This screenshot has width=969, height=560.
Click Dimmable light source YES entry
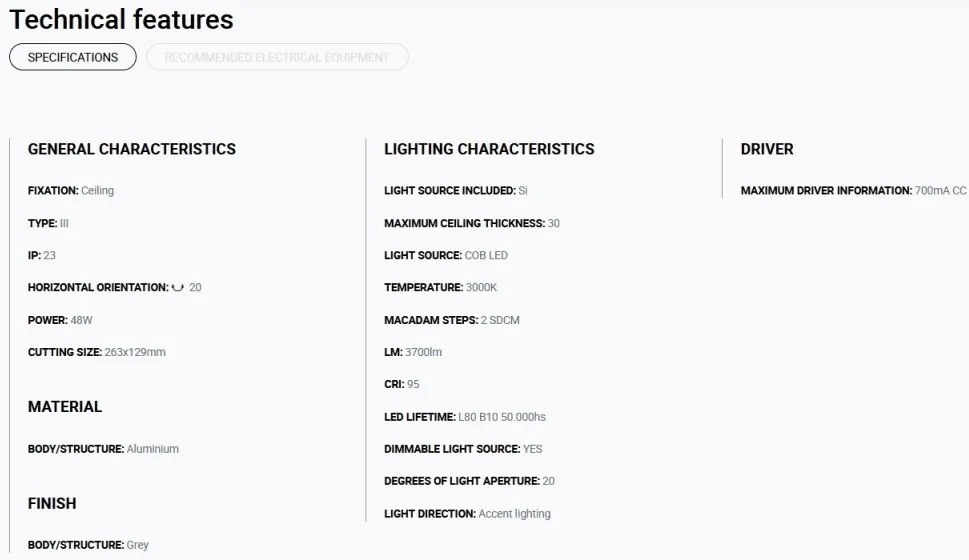(463, 449)
